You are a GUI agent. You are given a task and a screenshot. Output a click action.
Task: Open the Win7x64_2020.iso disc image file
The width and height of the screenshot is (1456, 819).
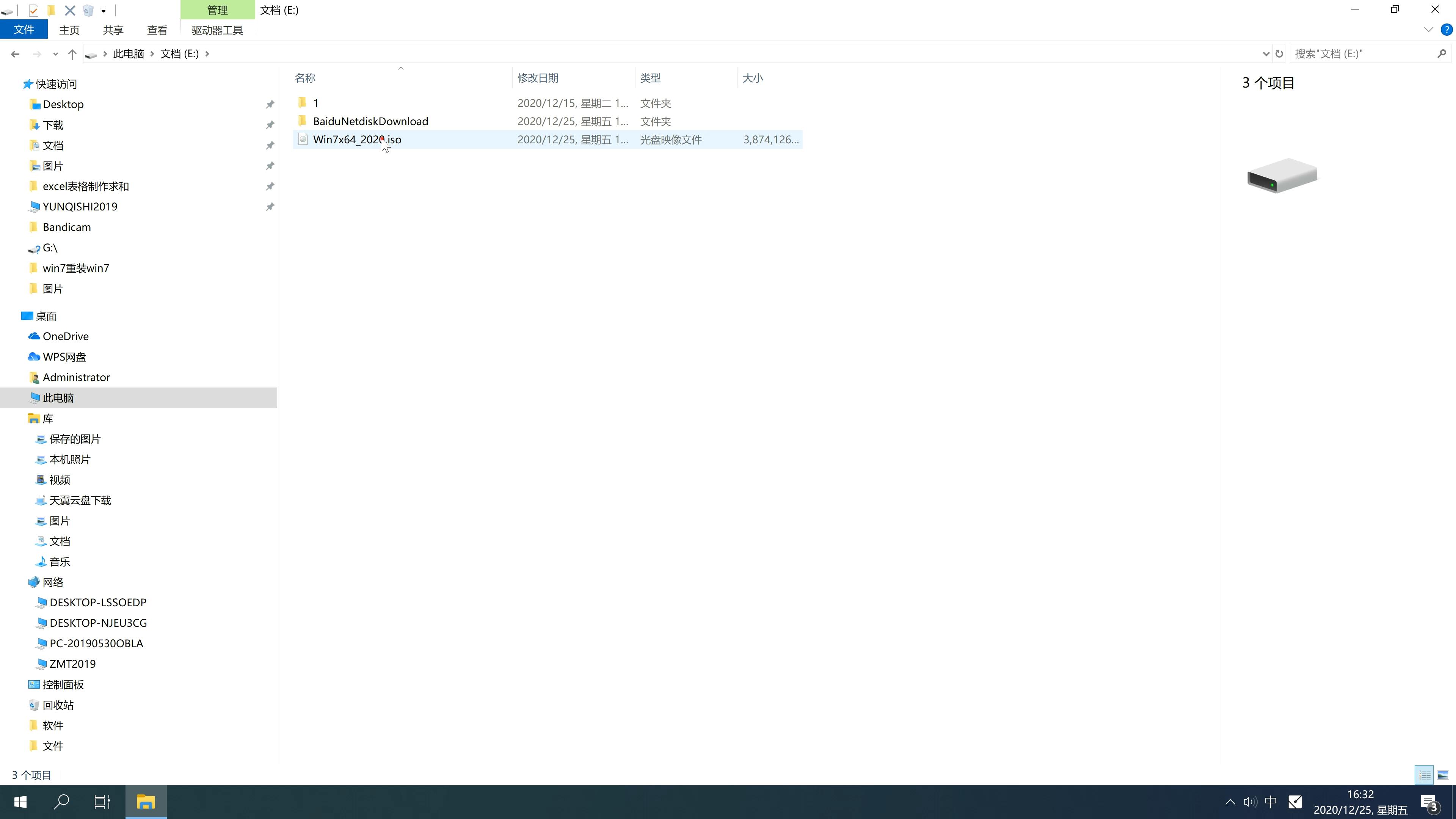point(357,139)
